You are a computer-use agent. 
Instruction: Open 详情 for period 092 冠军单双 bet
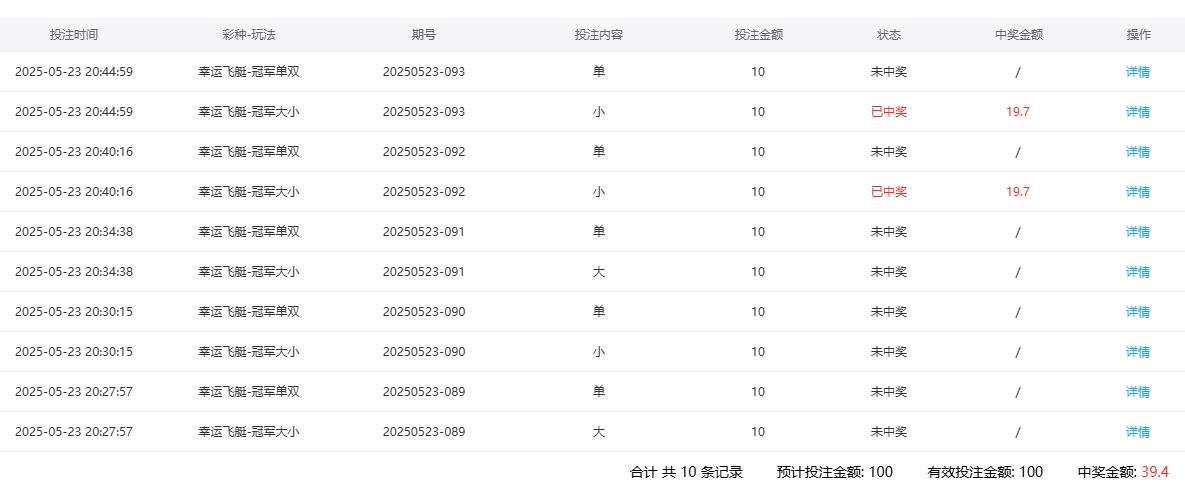tap(1137, 152)
